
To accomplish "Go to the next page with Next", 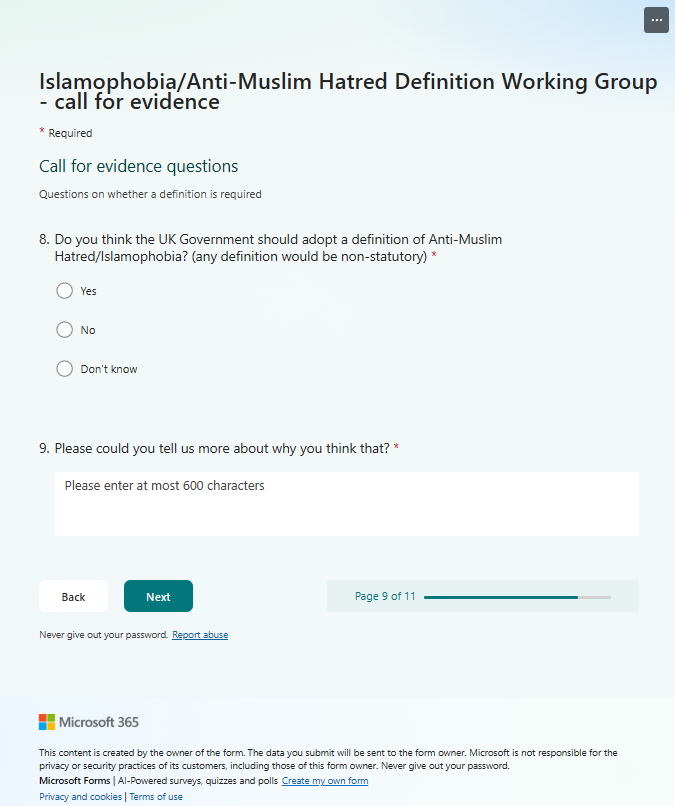I will (x=158, y=596).
